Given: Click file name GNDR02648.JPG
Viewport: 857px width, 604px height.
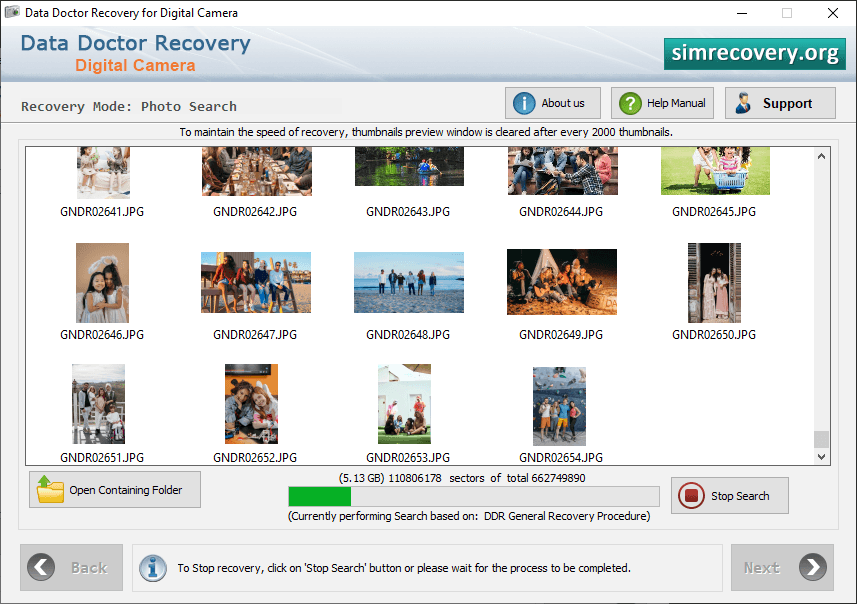Looking at the screenshot, I should coord(408,335).
